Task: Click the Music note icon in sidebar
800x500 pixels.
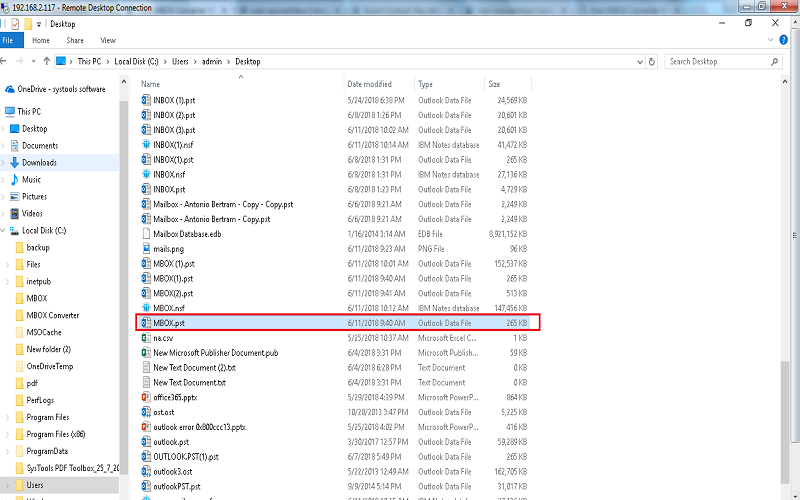Action: (x=14, y=180)
